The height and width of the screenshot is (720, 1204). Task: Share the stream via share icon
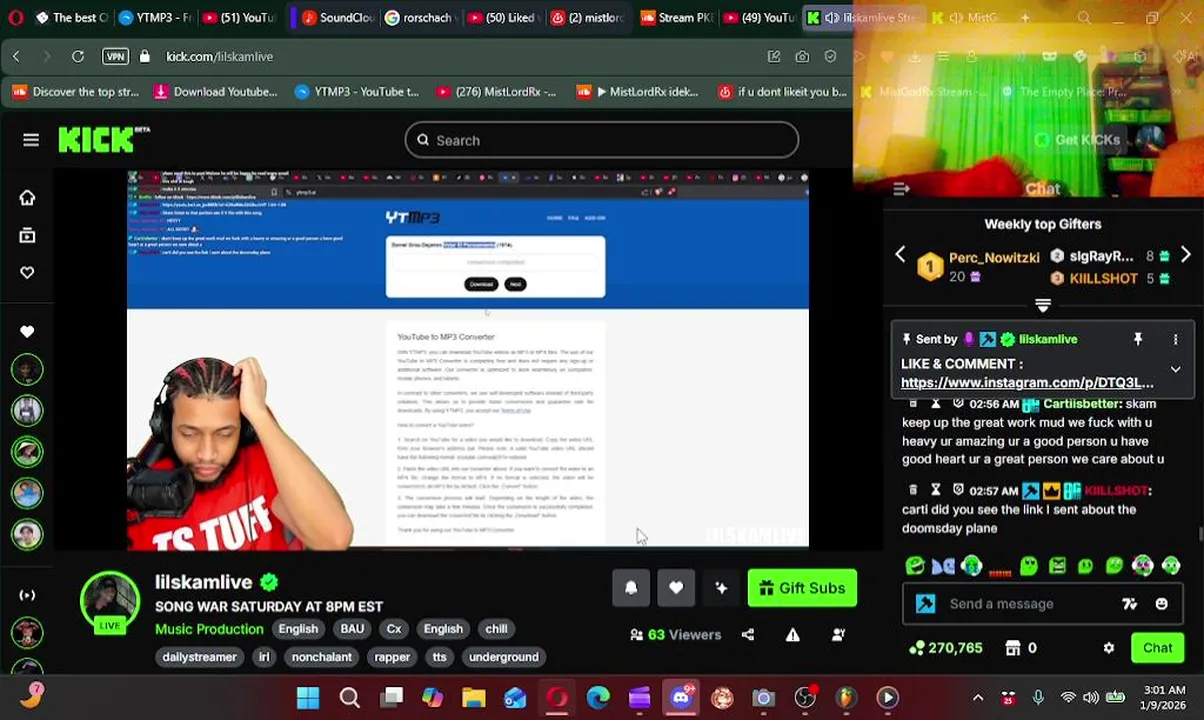point(748,635)
